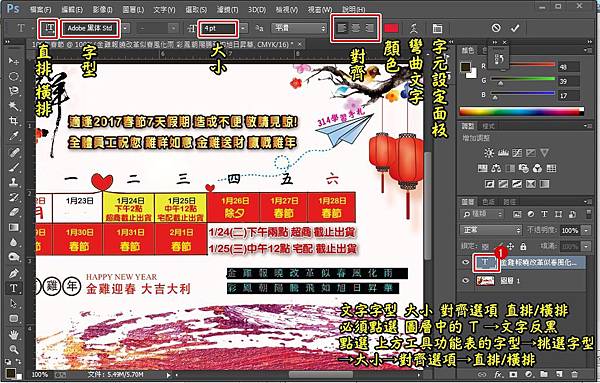This screenshot has width=600, height=383.
Task: Open the opacity 100% dropdown arrow
Action: click(x=586, y=230)
